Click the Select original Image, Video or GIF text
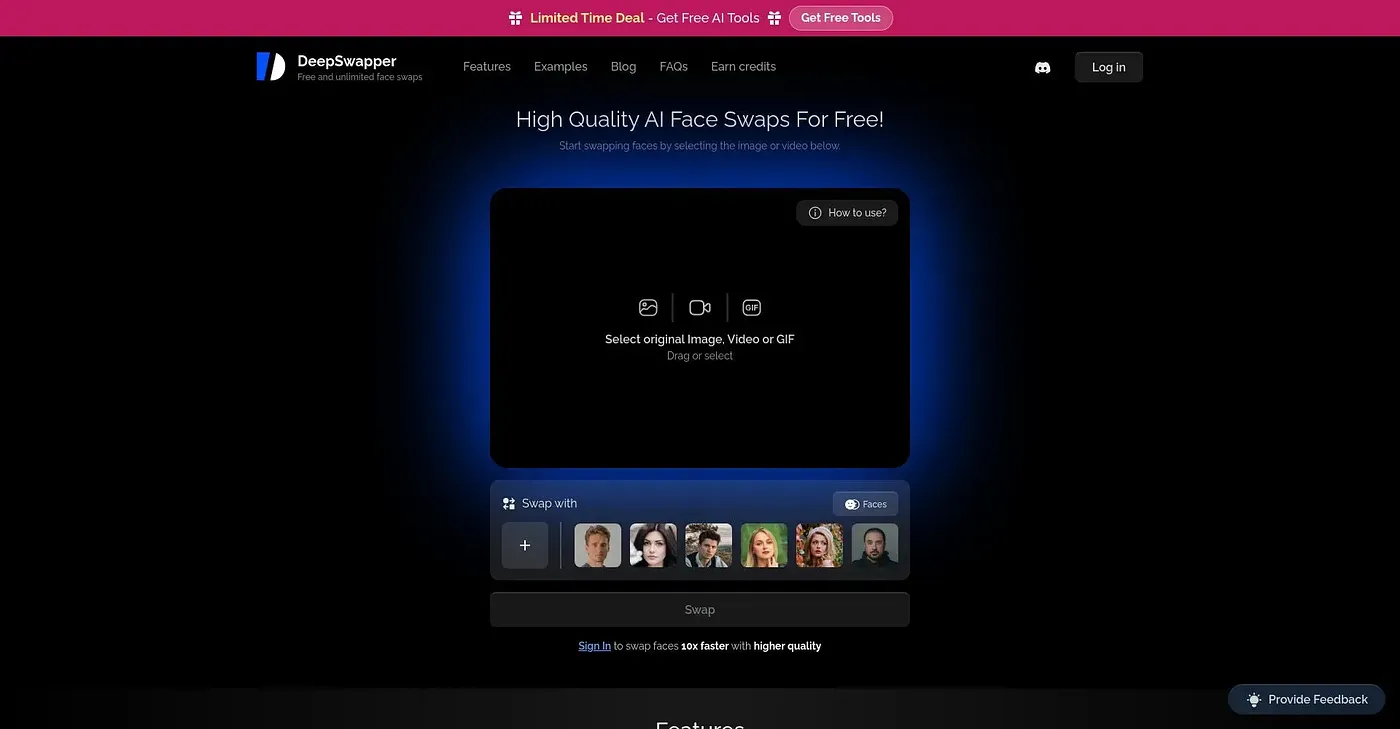The height and width of the screenshot is (729, 1400). click(700, 339)
